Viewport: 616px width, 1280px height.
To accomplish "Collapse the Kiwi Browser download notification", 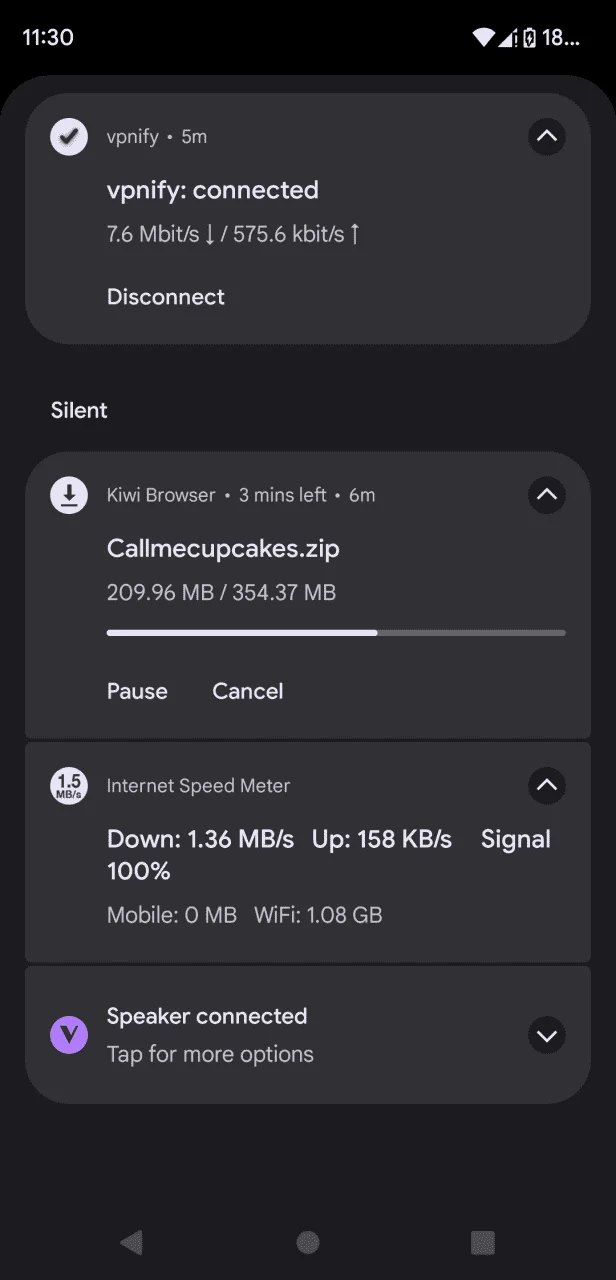I will tap(546, 495).
